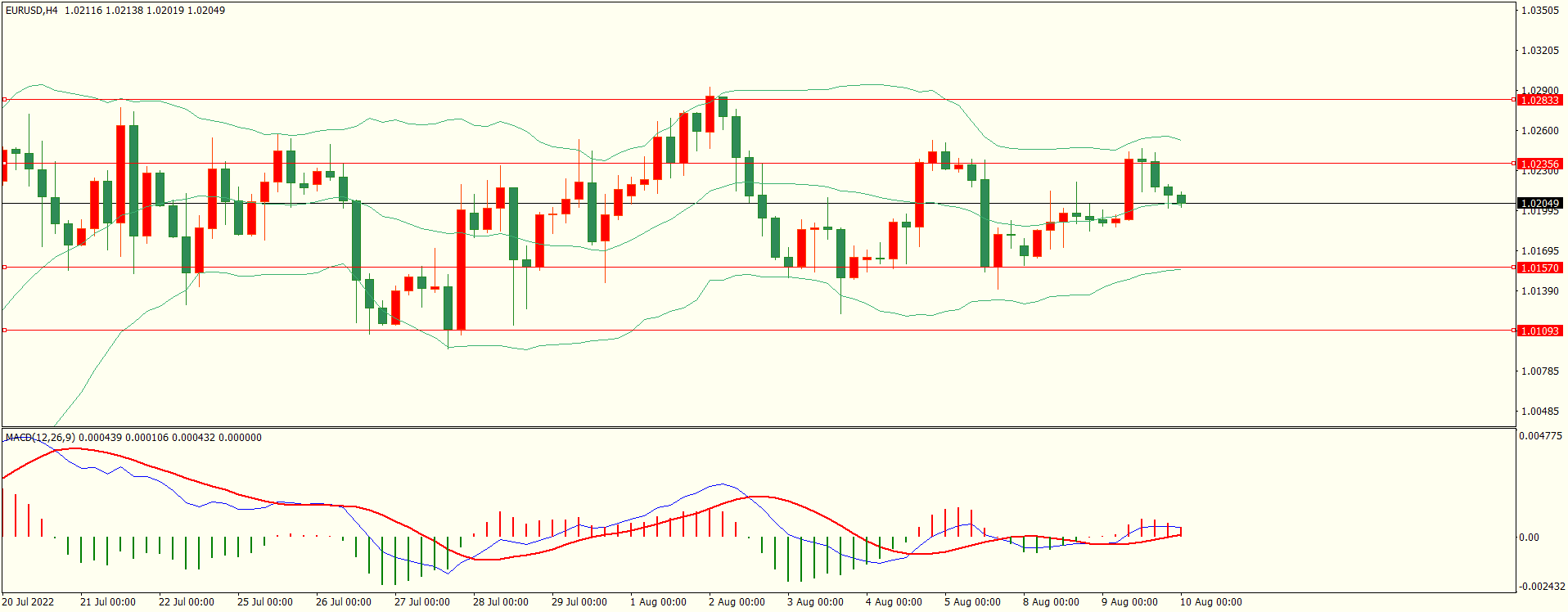Viewport: 1568px width, 612px height.
Task: Click the MACD 0.00 zero level label
Action: pyautogui.click(x=1529, y=538)
